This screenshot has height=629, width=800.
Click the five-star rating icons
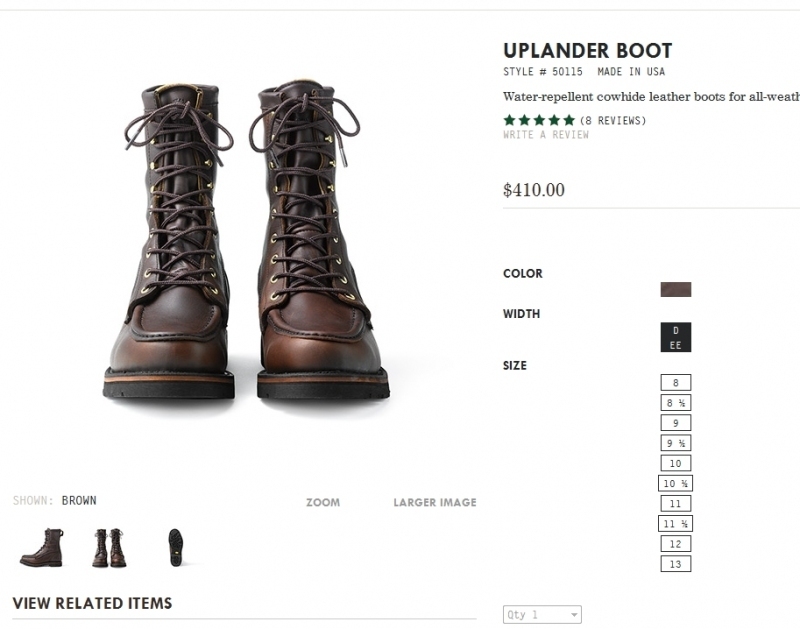pos(539,120)
